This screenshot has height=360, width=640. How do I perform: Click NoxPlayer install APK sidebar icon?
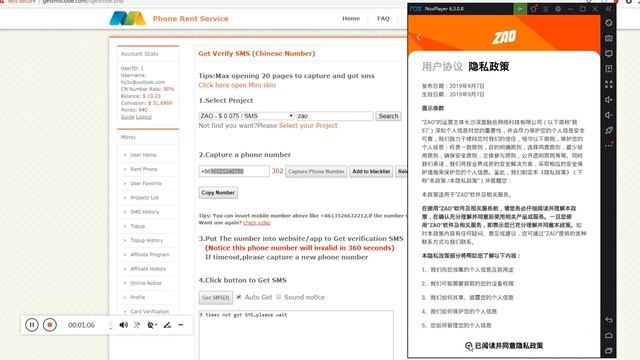point(609,69)
